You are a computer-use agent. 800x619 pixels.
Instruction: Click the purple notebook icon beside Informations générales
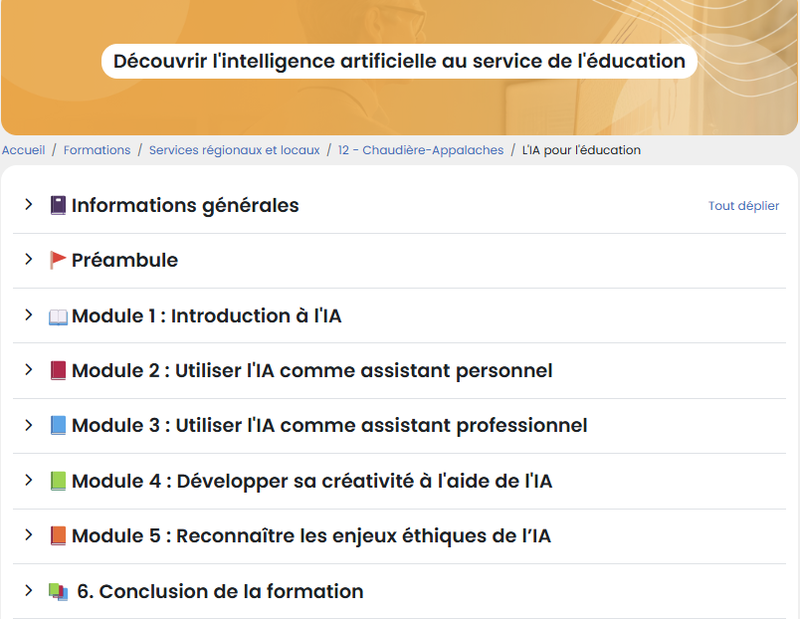pyautogui.click(x=58, y=206)
